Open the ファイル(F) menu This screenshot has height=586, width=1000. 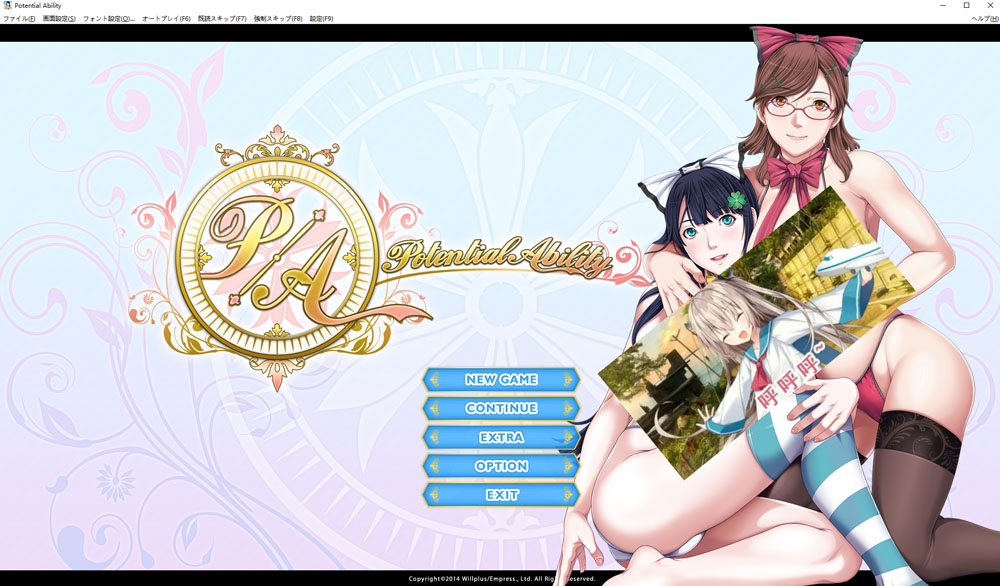[x=19, y=18]
